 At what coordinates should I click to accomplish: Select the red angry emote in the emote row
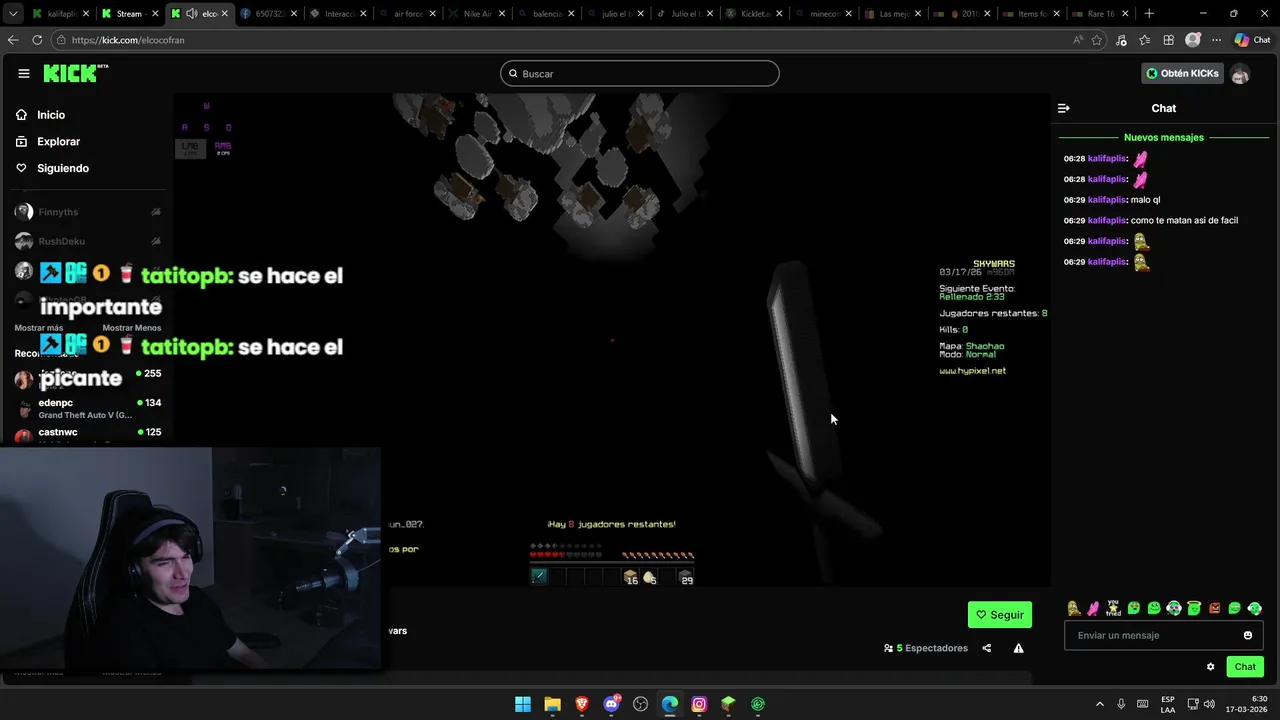coord(1215,608)
